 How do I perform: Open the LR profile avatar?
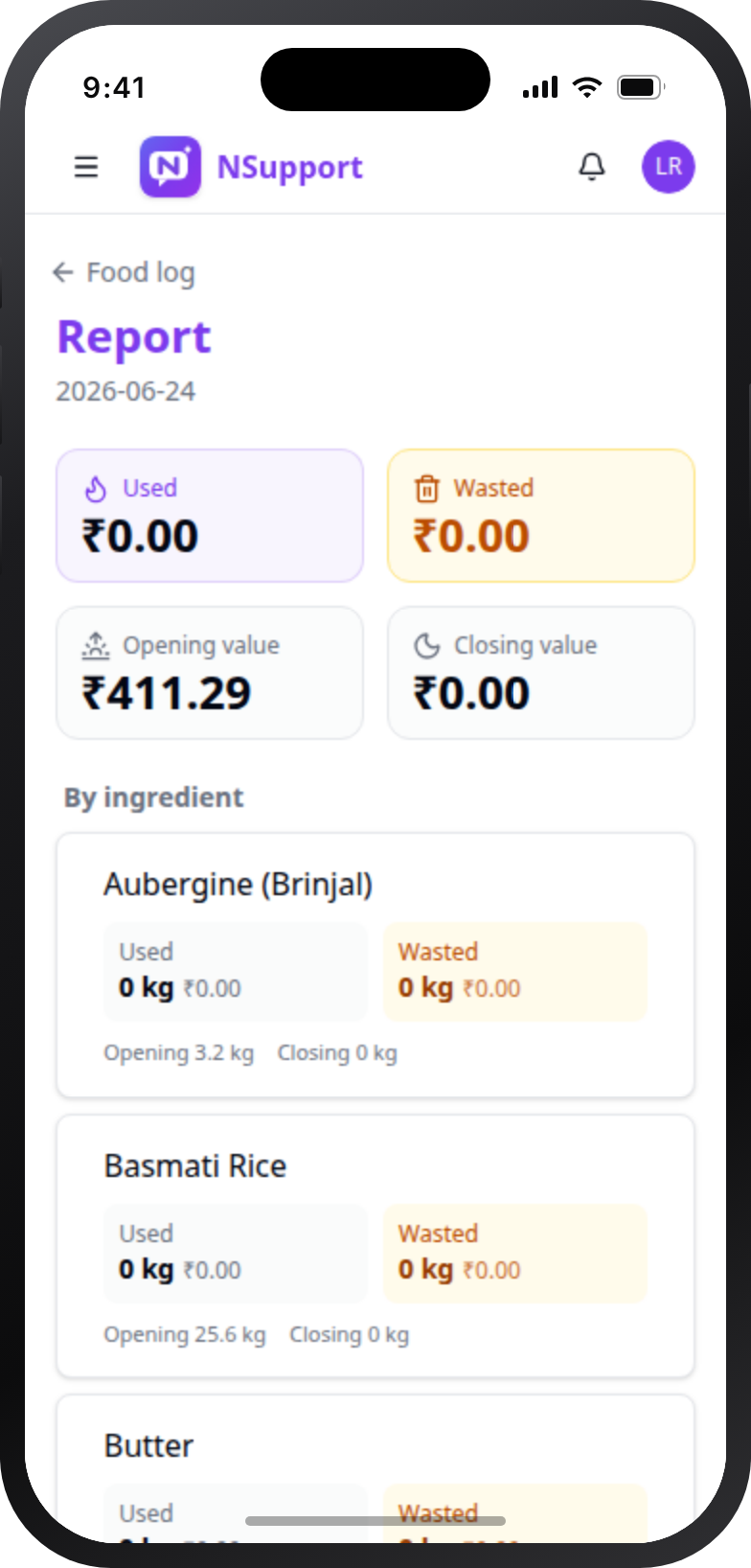[x=669, y=167]
